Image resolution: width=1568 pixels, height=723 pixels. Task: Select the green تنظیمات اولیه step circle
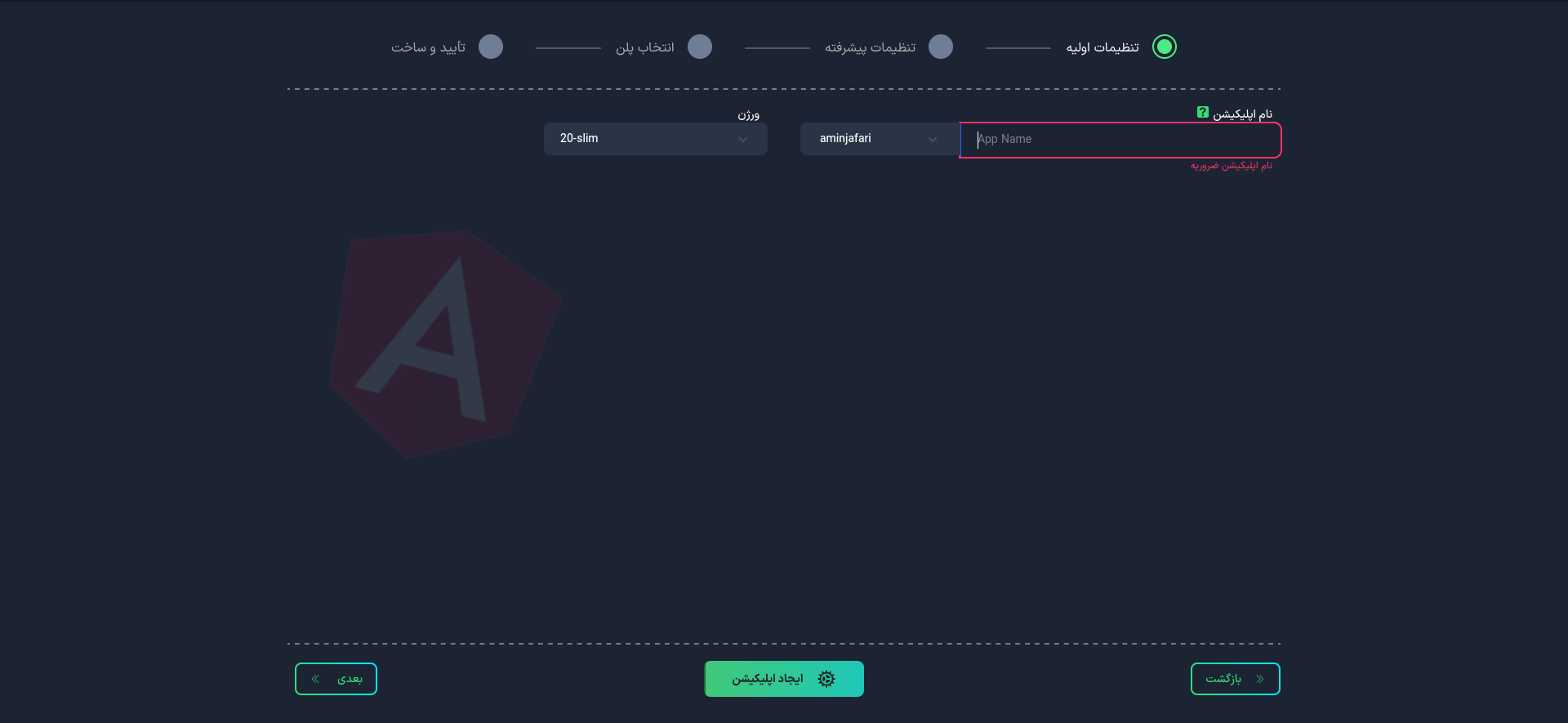point(1164,47)
